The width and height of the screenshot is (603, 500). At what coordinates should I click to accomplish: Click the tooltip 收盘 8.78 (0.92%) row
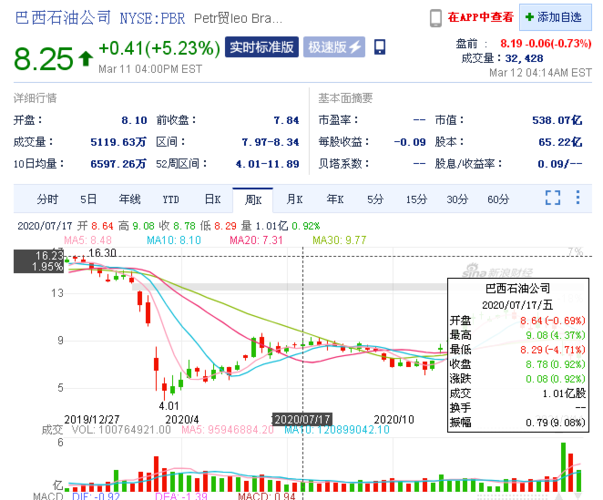click(518, 364)
